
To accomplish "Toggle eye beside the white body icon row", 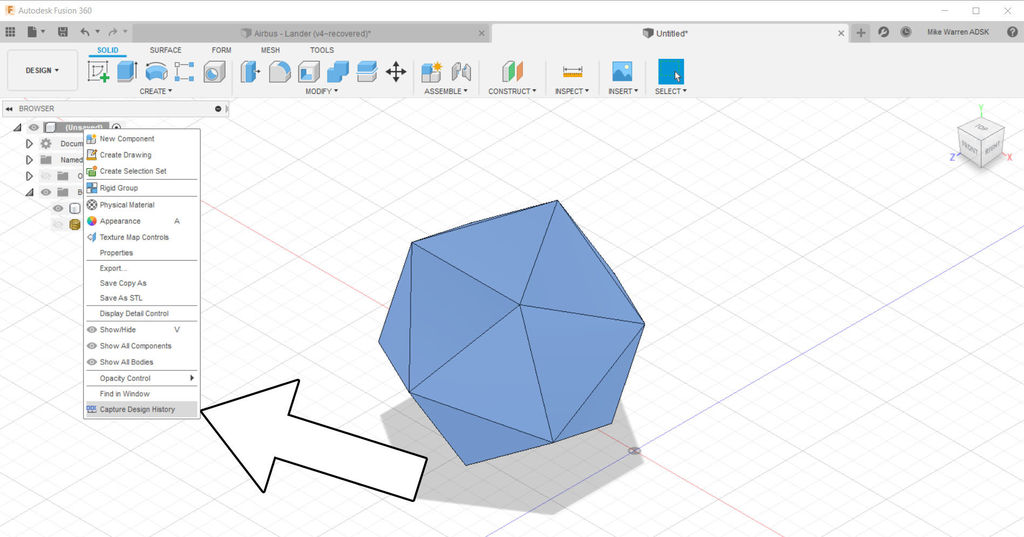I will (x=58, y=208).
